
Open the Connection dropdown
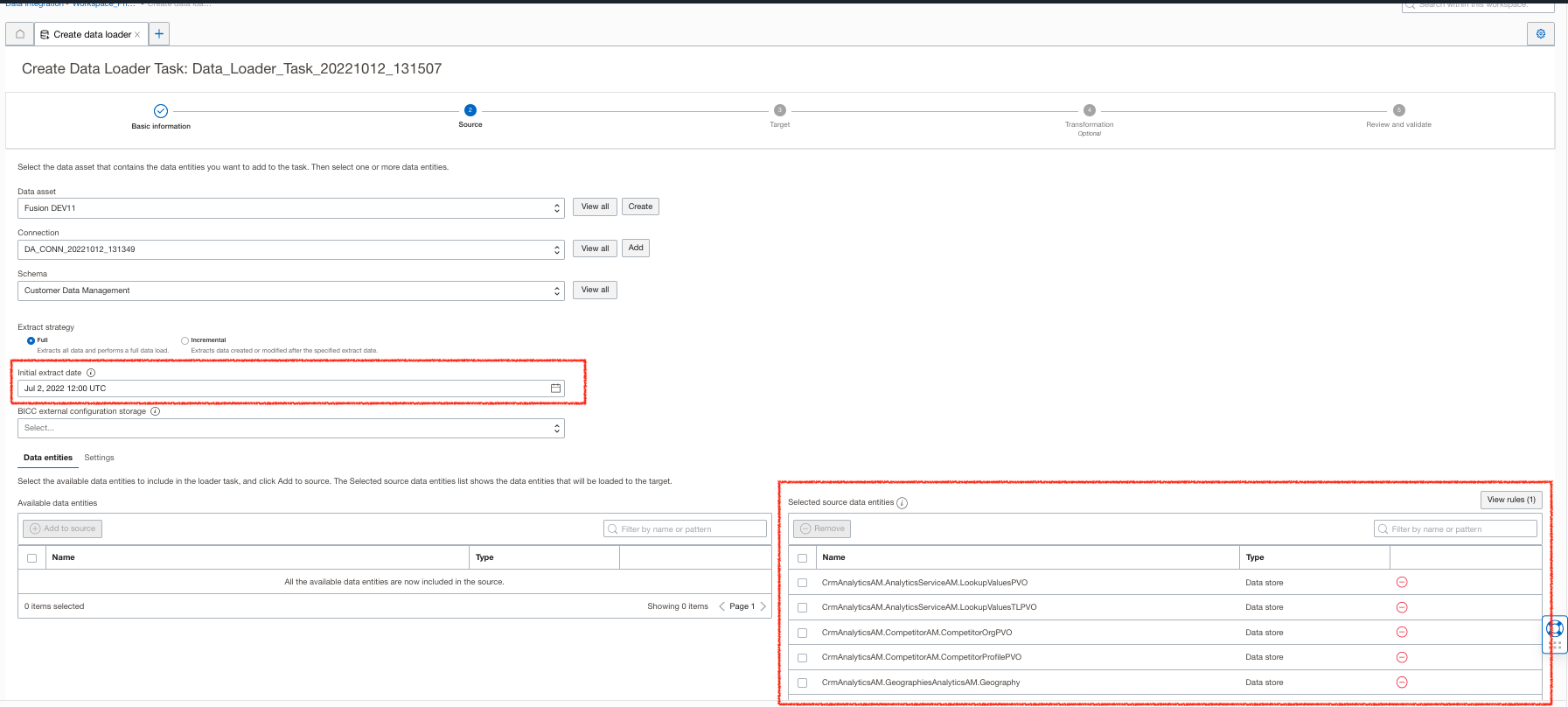[x=291, y=249]
